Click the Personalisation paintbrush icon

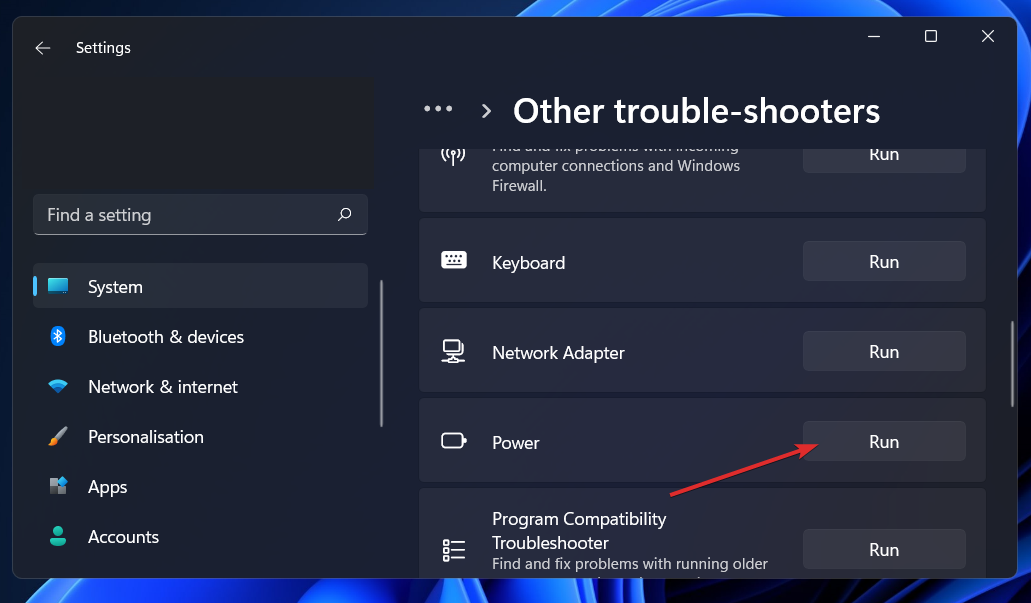(x=58, y=436)
